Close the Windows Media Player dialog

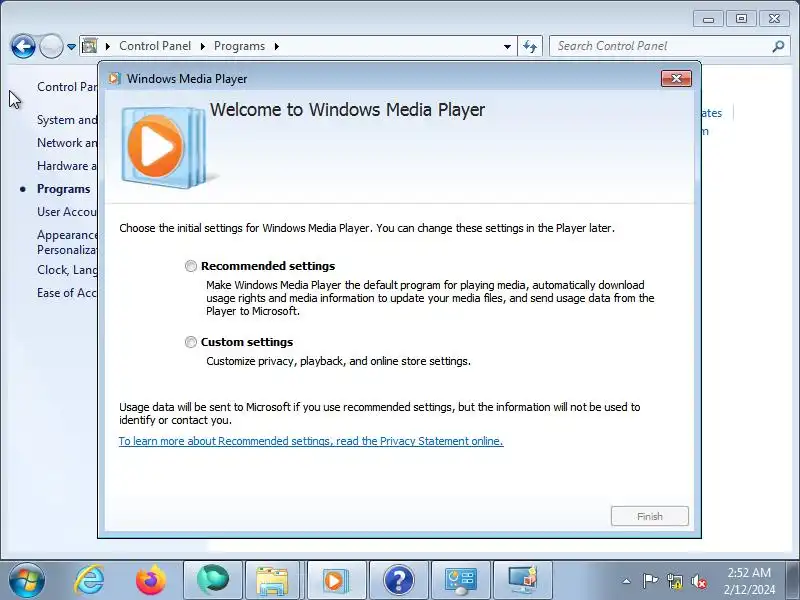tap(676, 78)
